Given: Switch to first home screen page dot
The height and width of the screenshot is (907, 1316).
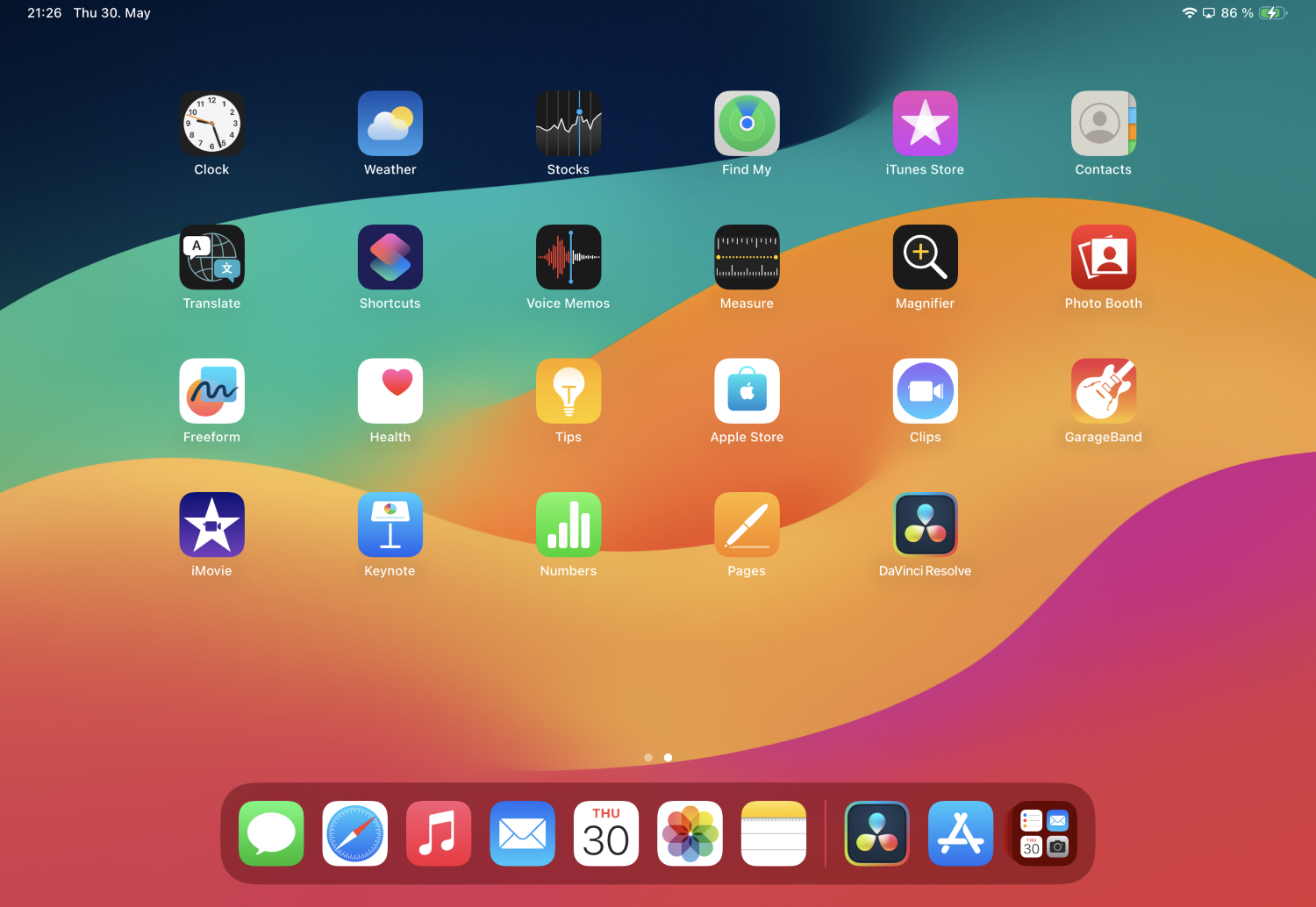Looking at the screenshot, I should click(648, 758).
